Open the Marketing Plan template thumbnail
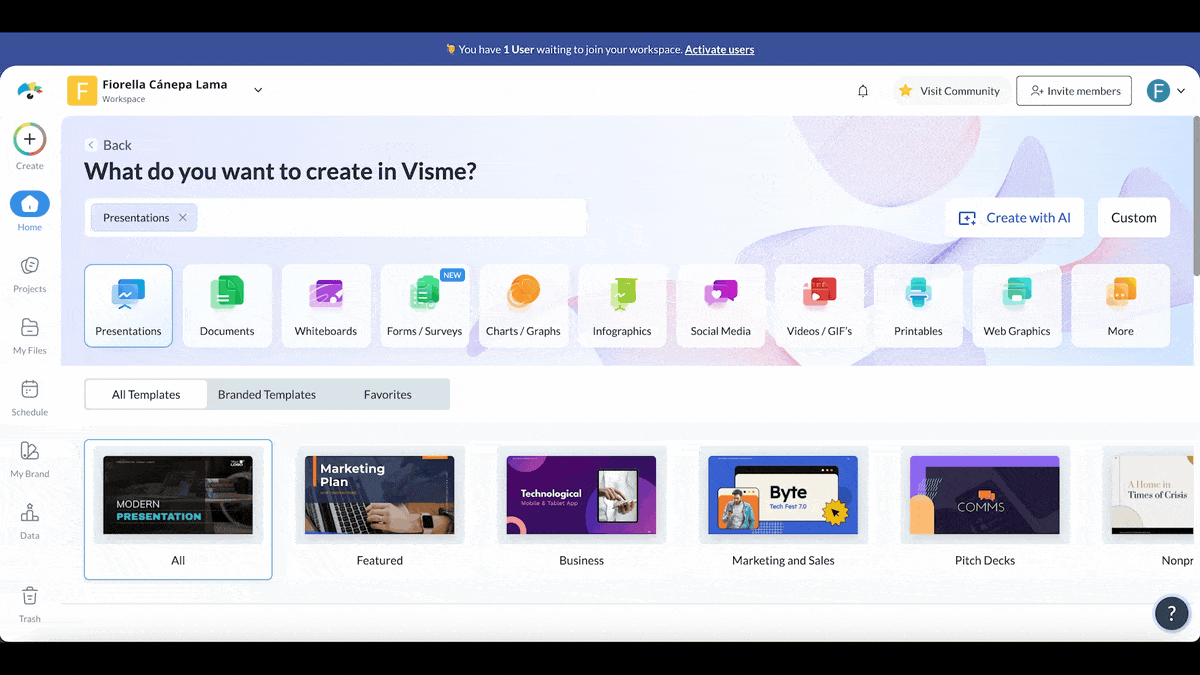The height and width of the screenshot is (675, 1200). pos(379,494)
